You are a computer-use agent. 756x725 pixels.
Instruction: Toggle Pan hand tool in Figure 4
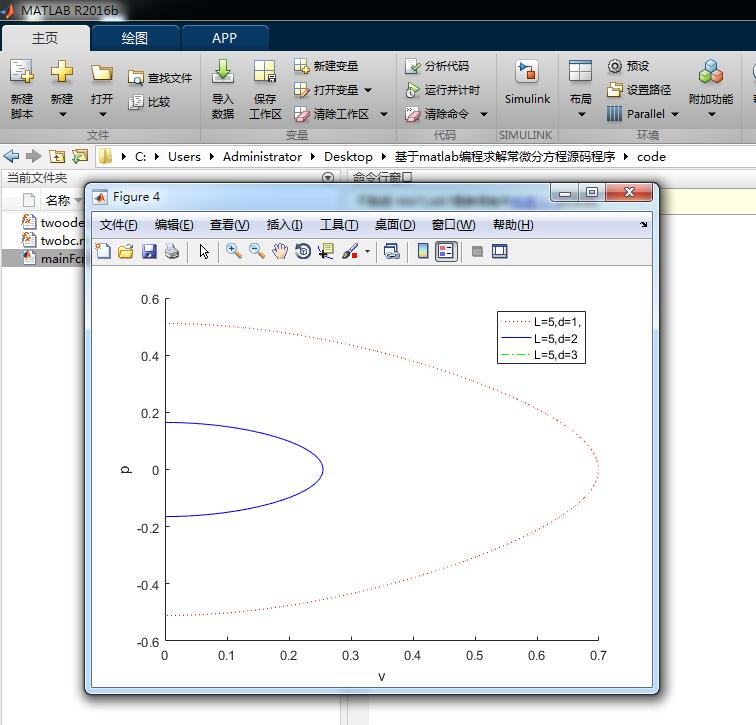pyautogui.click(x=280, y=251)
